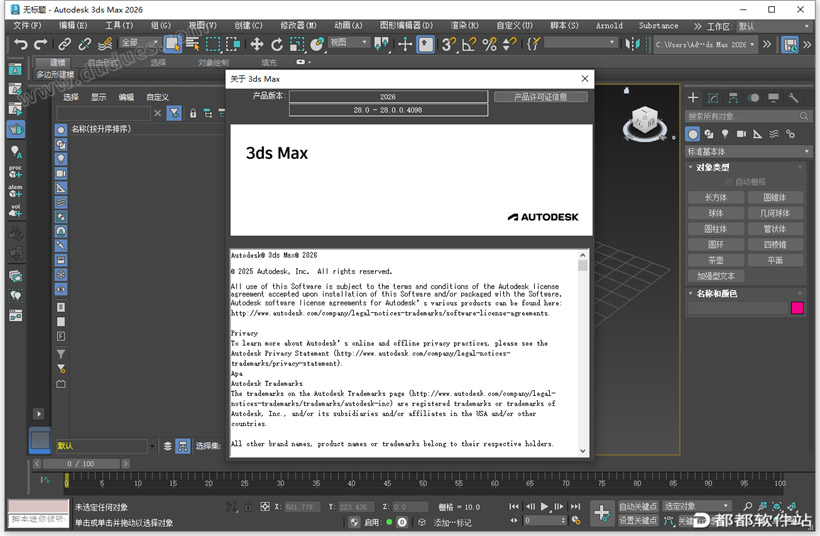Toggle the selection lock icon in status bar

[x=248, y=507]
